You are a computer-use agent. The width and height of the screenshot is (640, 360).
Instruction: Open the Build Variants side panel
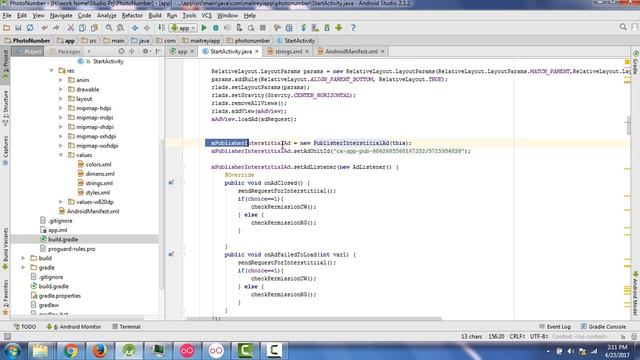[5, 249]
